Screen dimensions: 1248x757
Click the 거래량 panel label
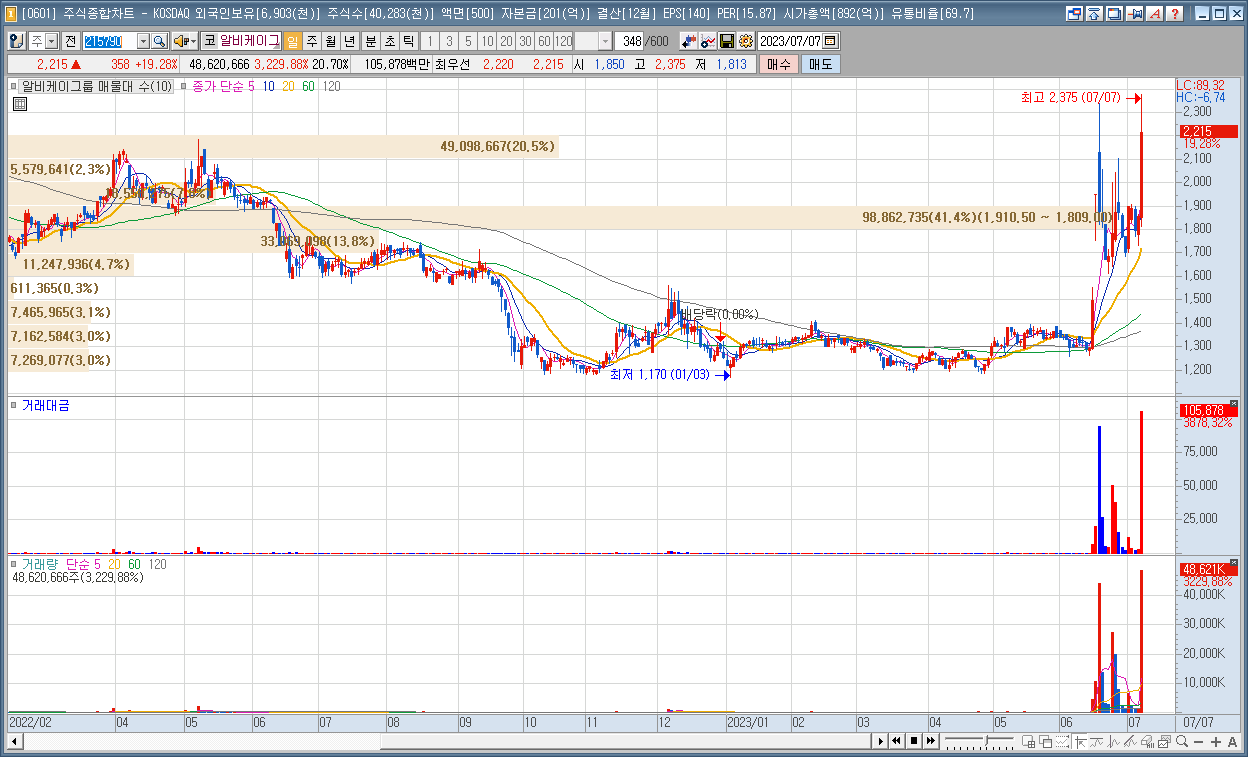[x=39, y=564]
